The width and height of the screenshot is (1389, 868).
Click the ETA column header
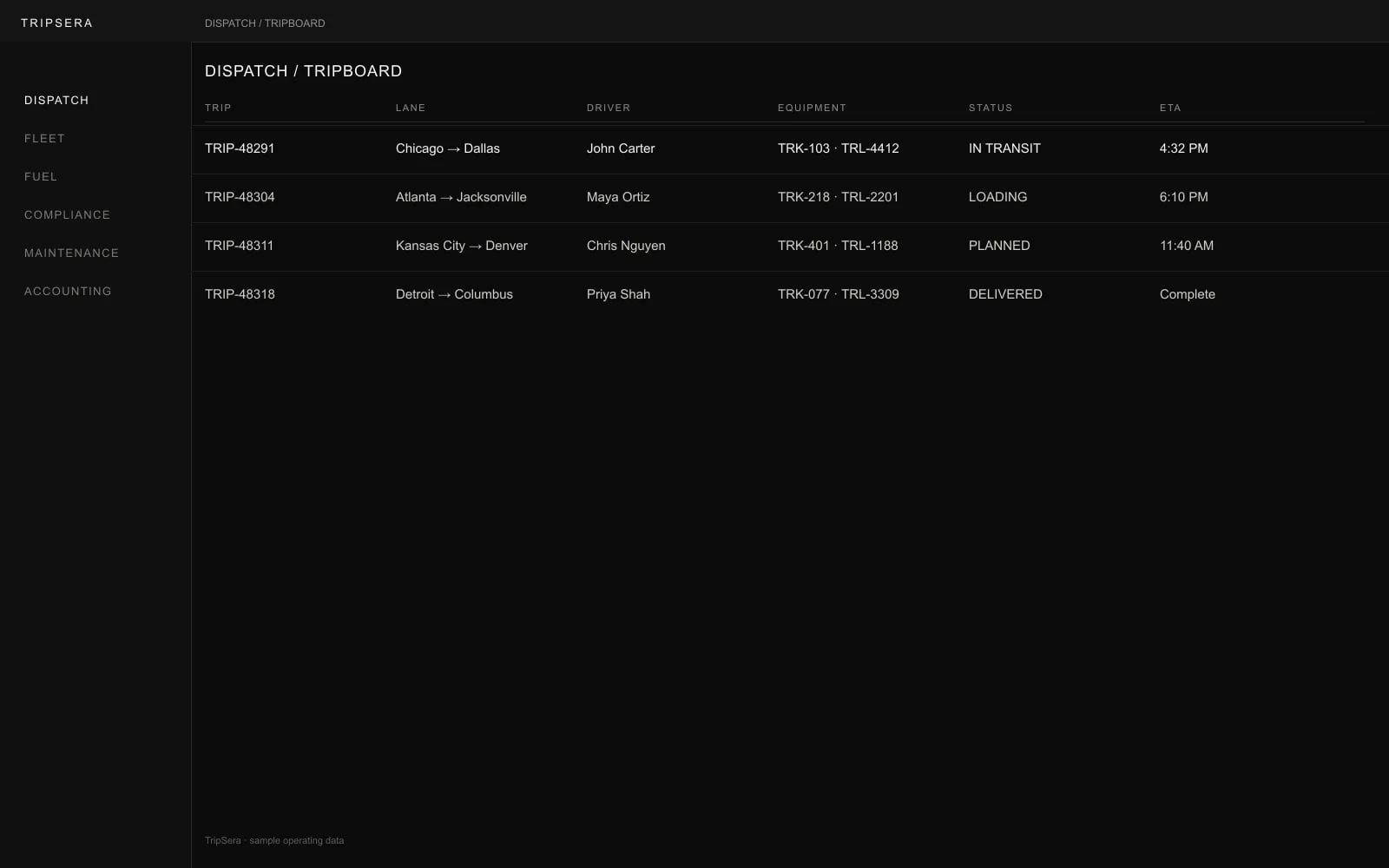pyautogui.click(x=1170, y=108)
